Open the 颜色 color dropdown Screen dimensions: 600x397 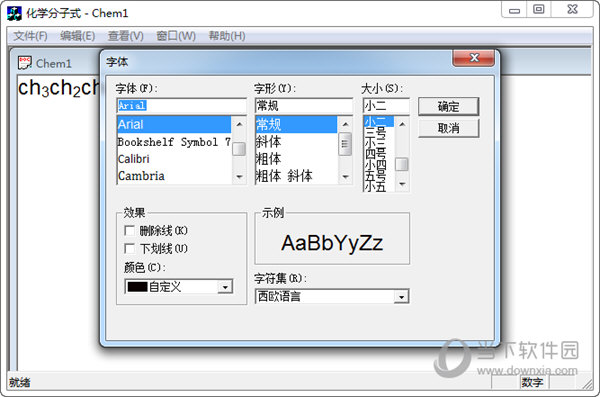click(225, 287)
